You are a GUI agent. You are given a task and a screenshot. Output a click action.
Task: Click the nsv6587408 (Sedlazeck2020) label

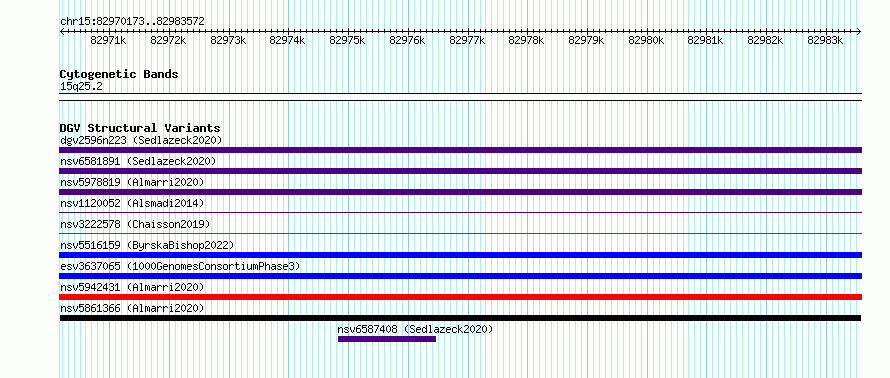pyautogui.click(x=415, y=329)
